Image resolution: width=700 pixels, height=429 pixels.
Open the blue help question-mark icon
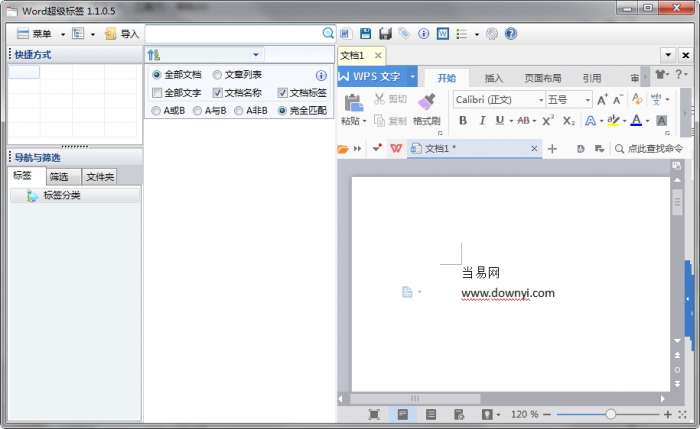[511, 33]
